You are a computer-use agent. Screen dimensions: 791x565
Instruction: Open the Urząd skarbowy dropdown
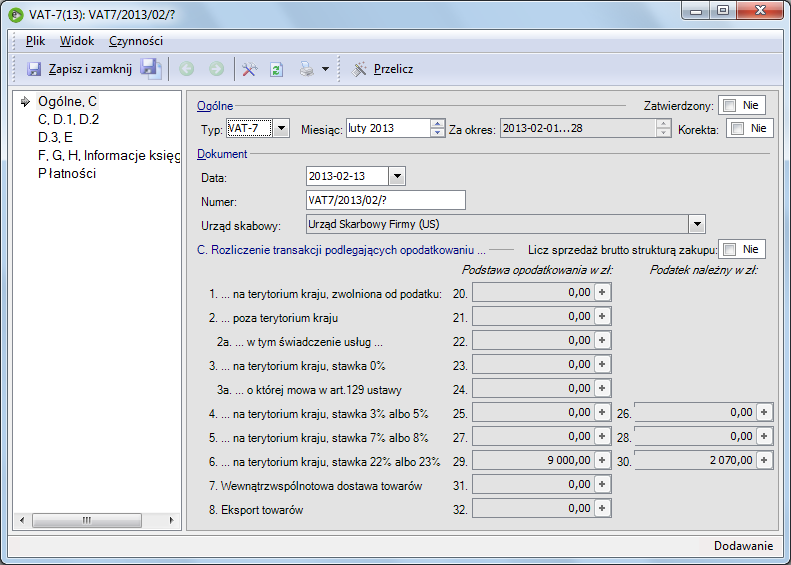pyautogui.click(x=697, y=224)
